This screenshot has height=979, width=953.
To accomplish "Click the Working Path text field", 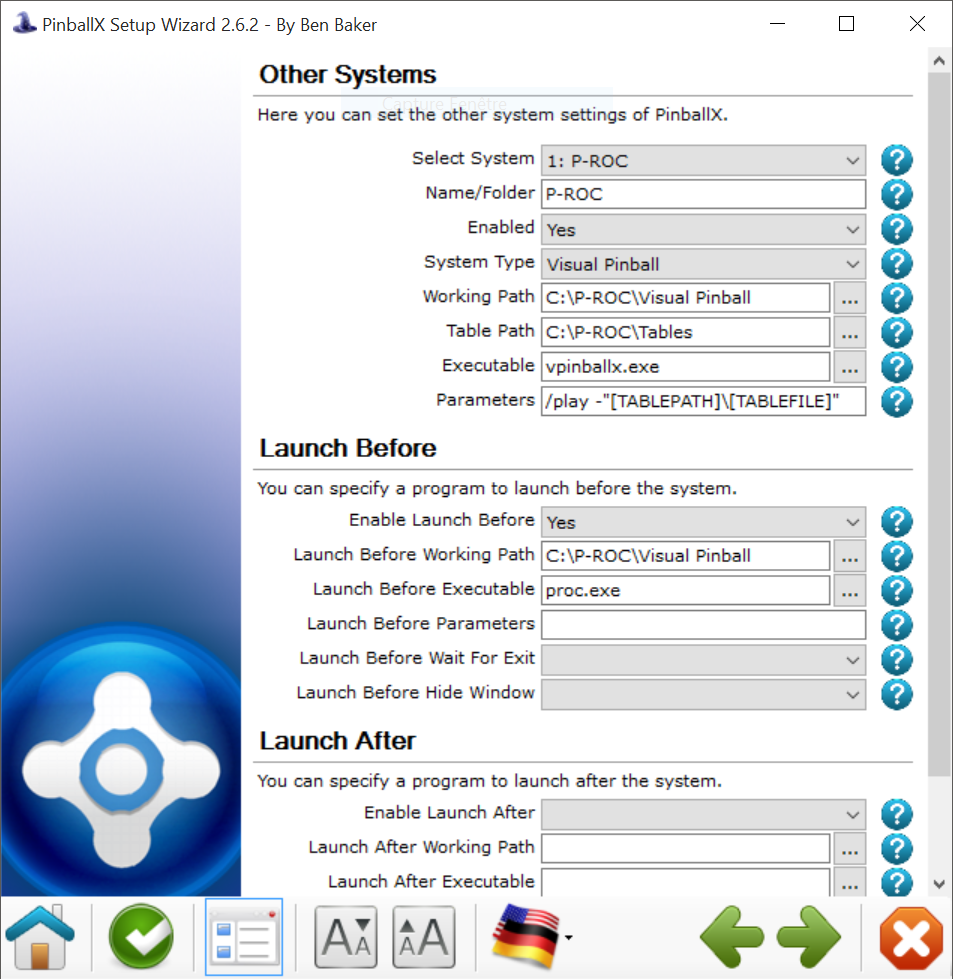I will click(685, 298).
